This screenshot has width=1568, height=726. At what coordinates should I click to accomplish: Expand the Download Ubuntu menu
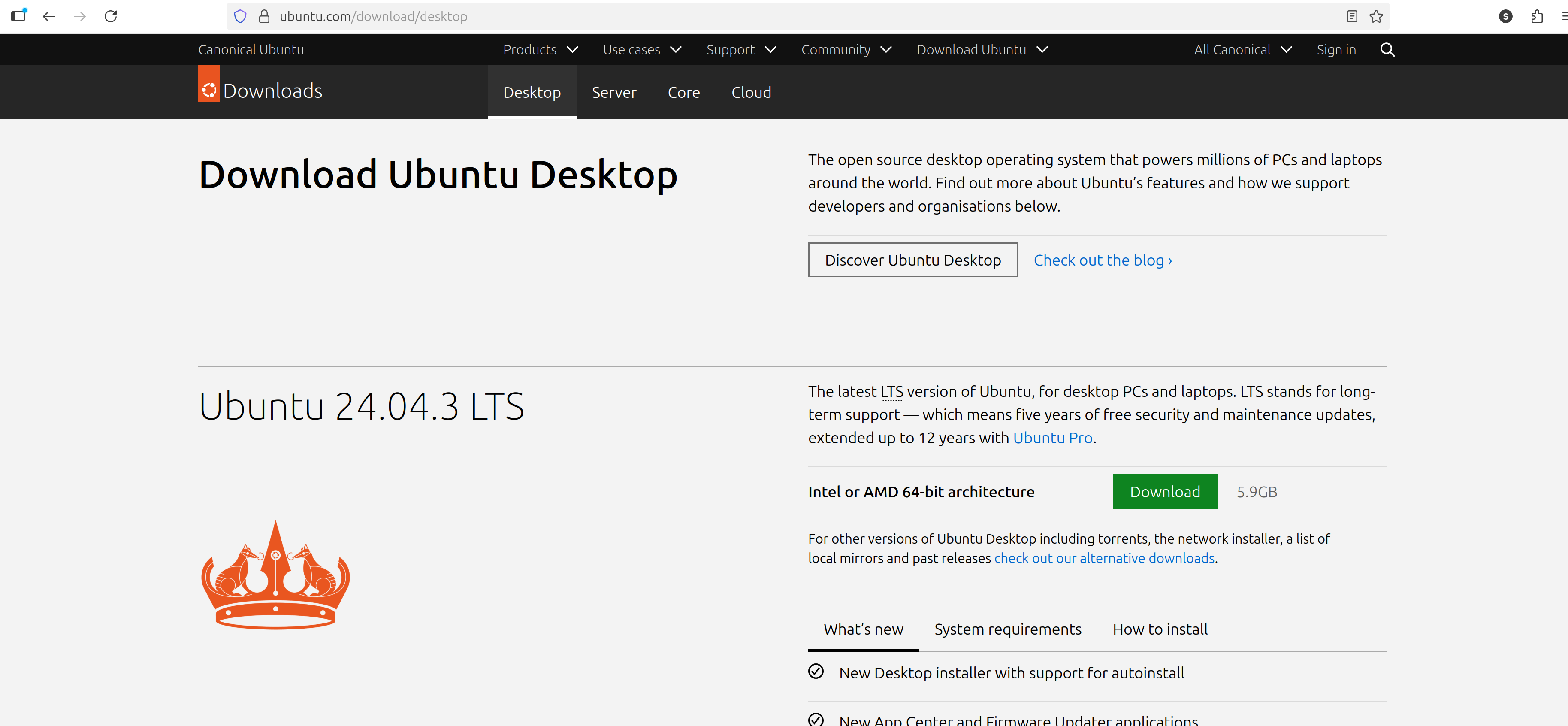[x=982, y=50]
